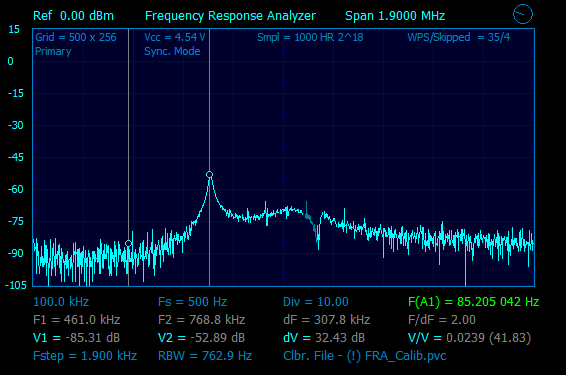The height and width of the screenshot is (375, 566).
Task: Click the V1 = -85.31 dB readout
Action: click(76, 338)
